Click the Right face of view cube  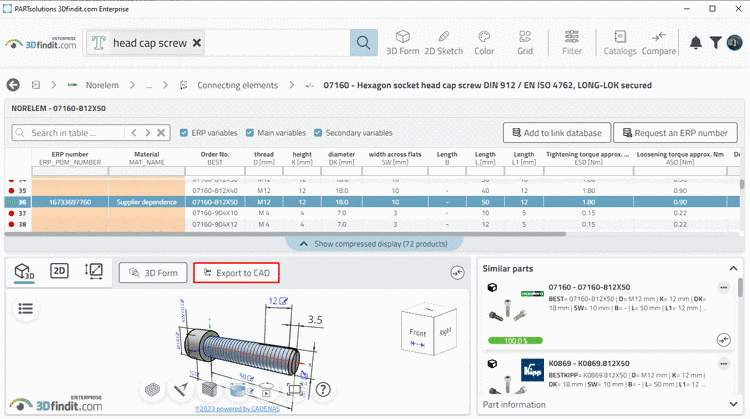coord(445,331)
